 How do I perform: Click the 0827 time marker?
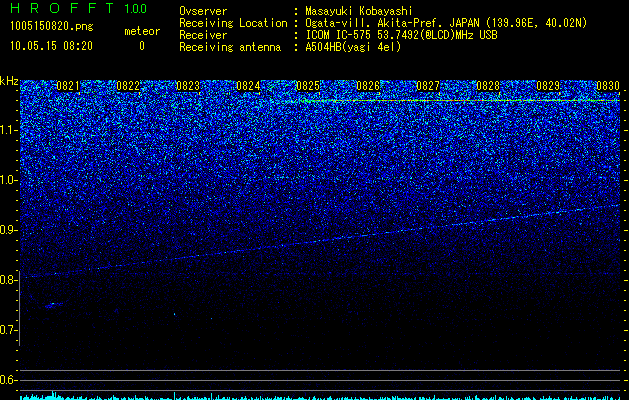point(428,86)
